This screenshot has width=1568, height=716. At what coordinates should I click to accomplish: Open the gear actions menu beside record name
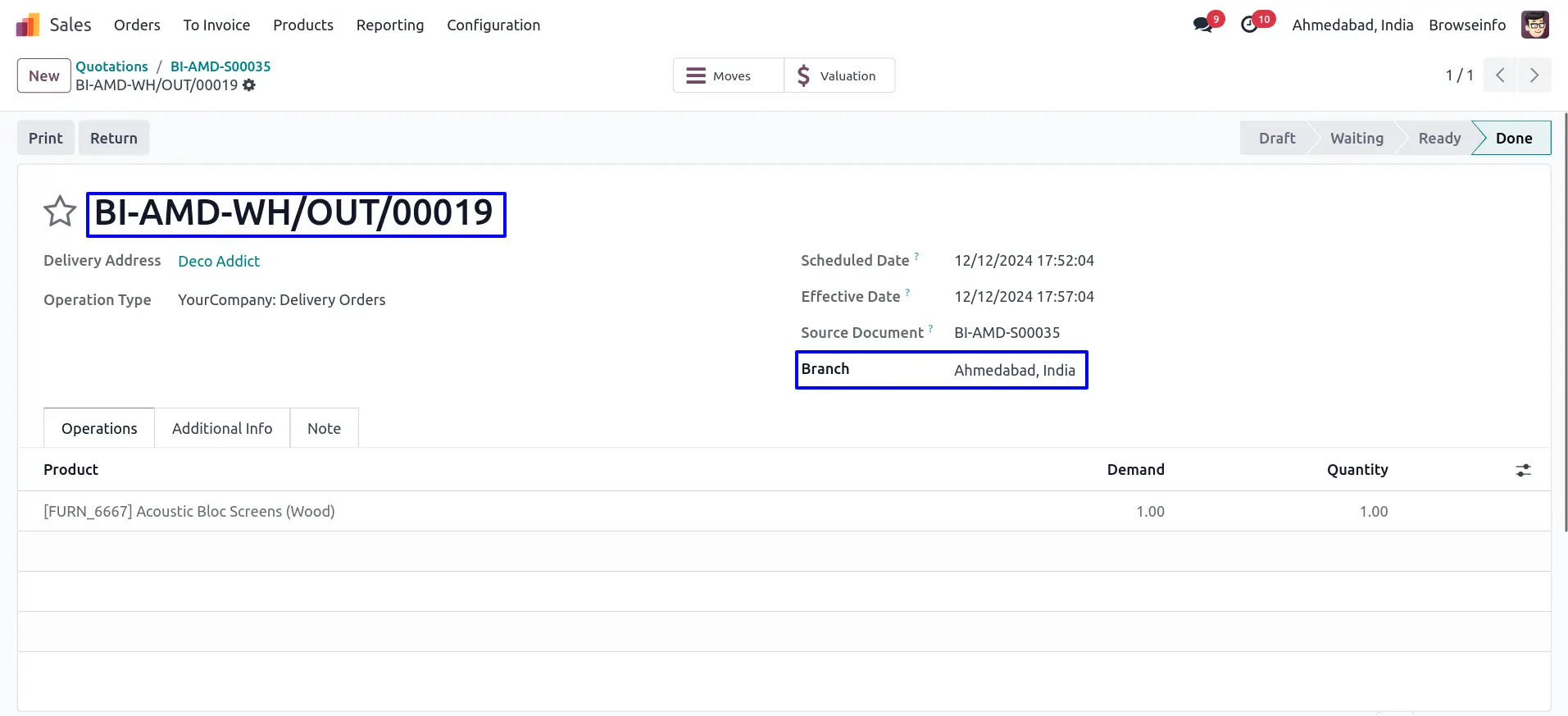[x=249, y=85]
